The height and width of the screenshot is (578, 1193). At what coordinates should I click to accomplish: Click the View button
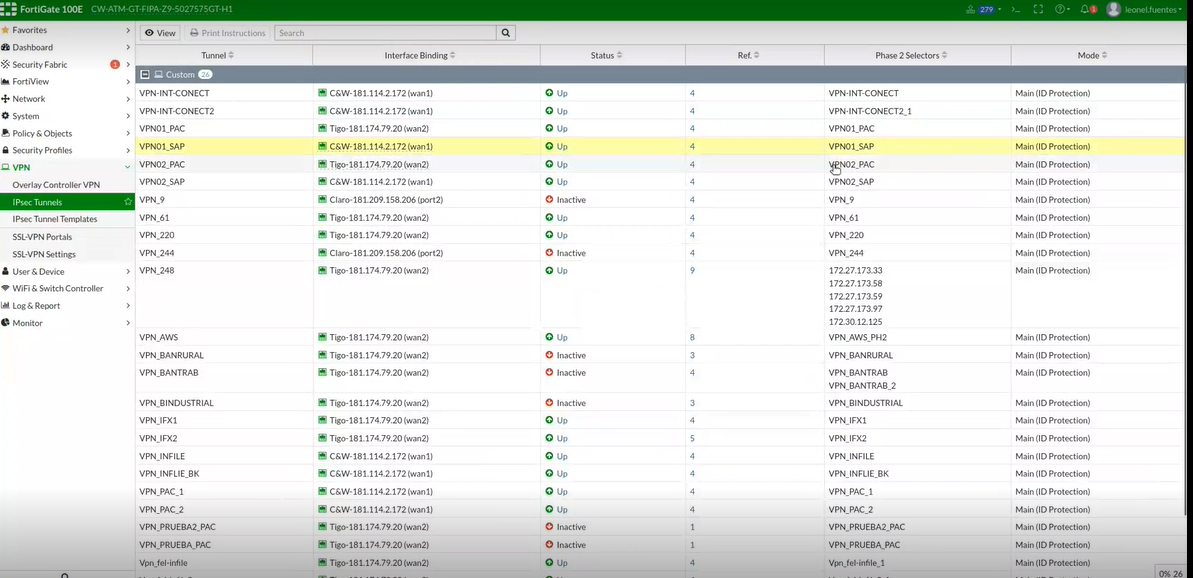pyautogui.click(x=160, y=33)
